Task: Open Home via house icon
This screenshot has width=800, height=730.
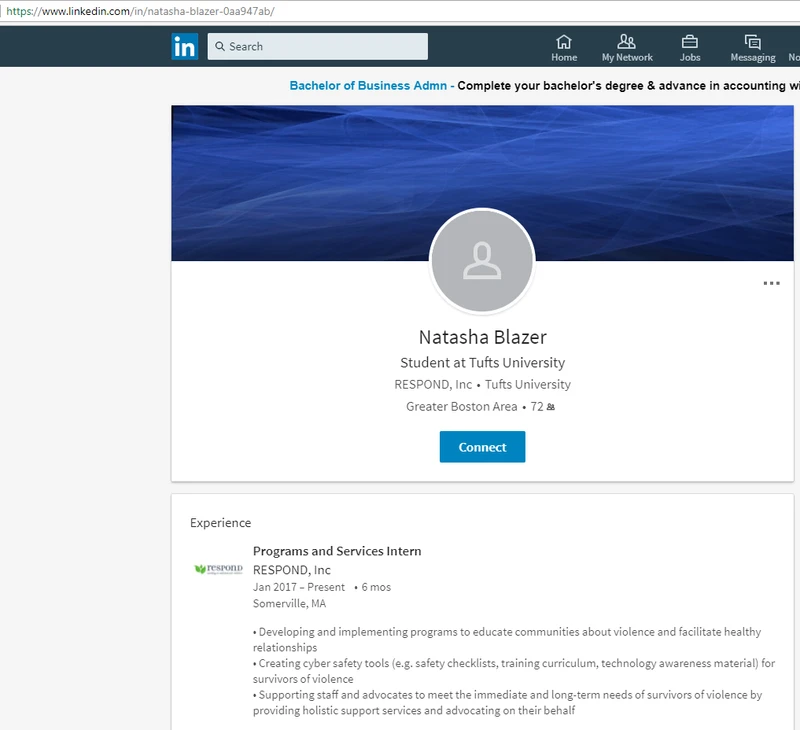Action: click(564, 41)
